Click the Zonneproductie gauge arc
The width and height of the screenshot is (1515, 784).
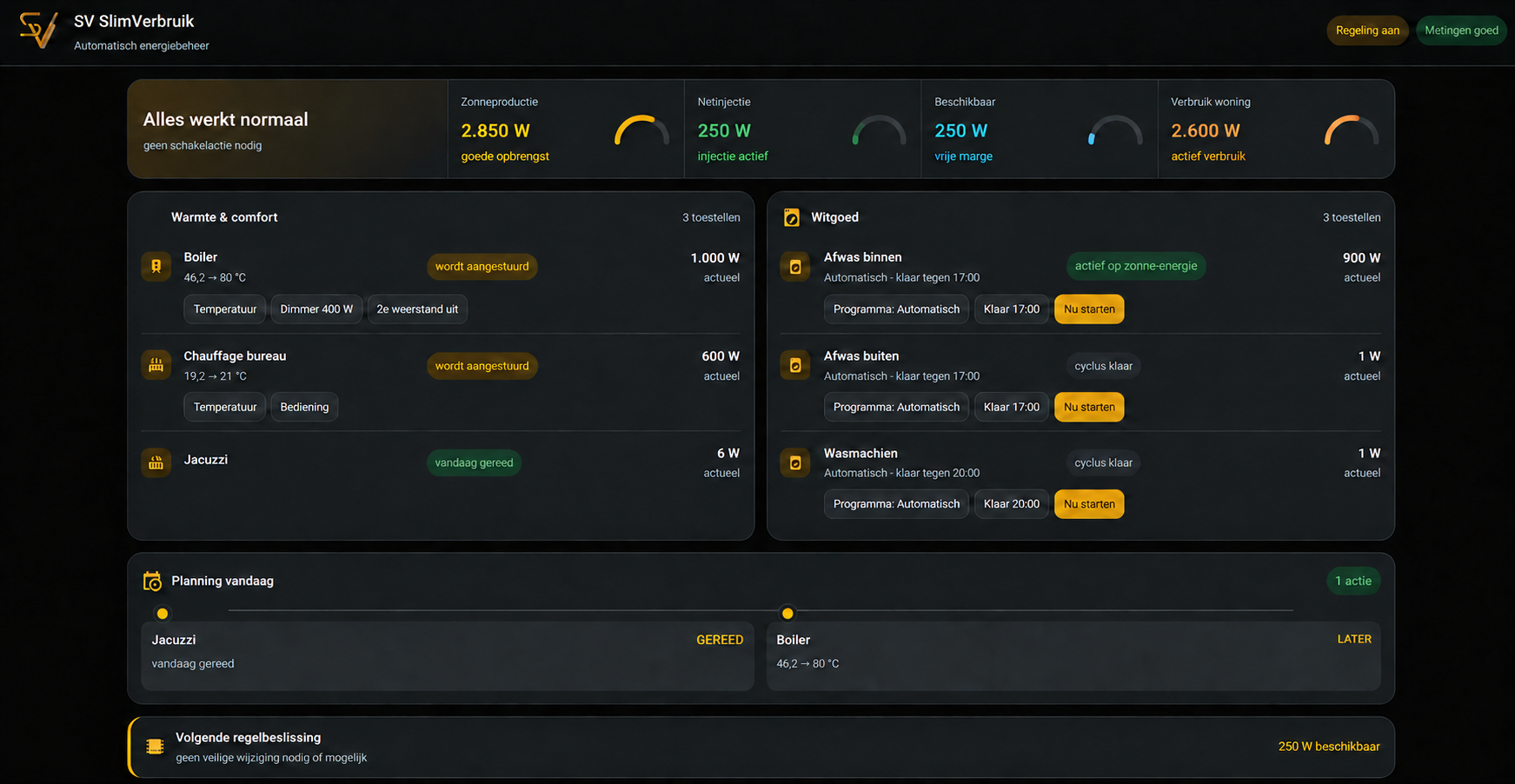click(x=642, y=130)
